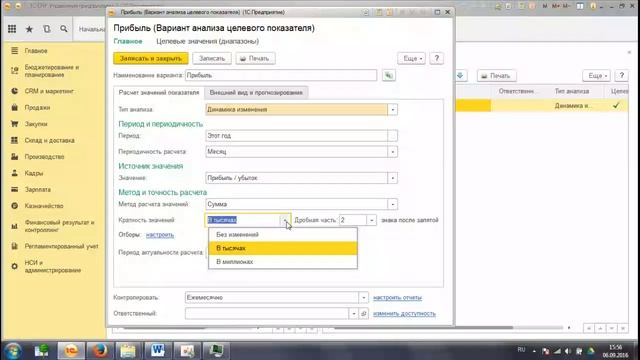Open Целевые значения (диапазоны) link
The width and height of the screenshot is (640, 360).
tap(207, 41)
